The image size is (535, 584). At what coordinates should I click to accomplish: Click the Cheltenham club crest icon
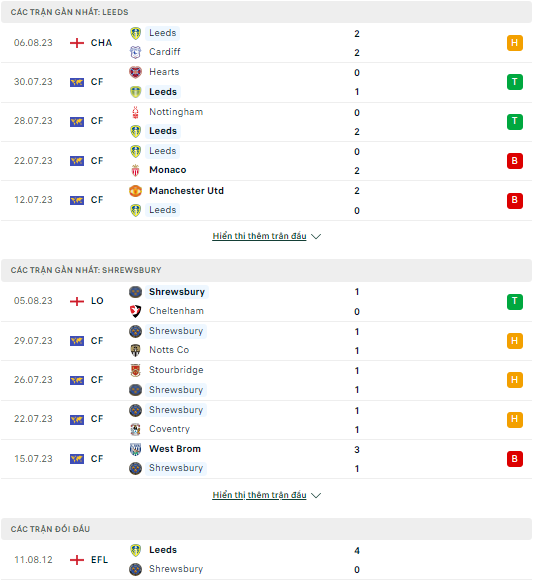136,311
